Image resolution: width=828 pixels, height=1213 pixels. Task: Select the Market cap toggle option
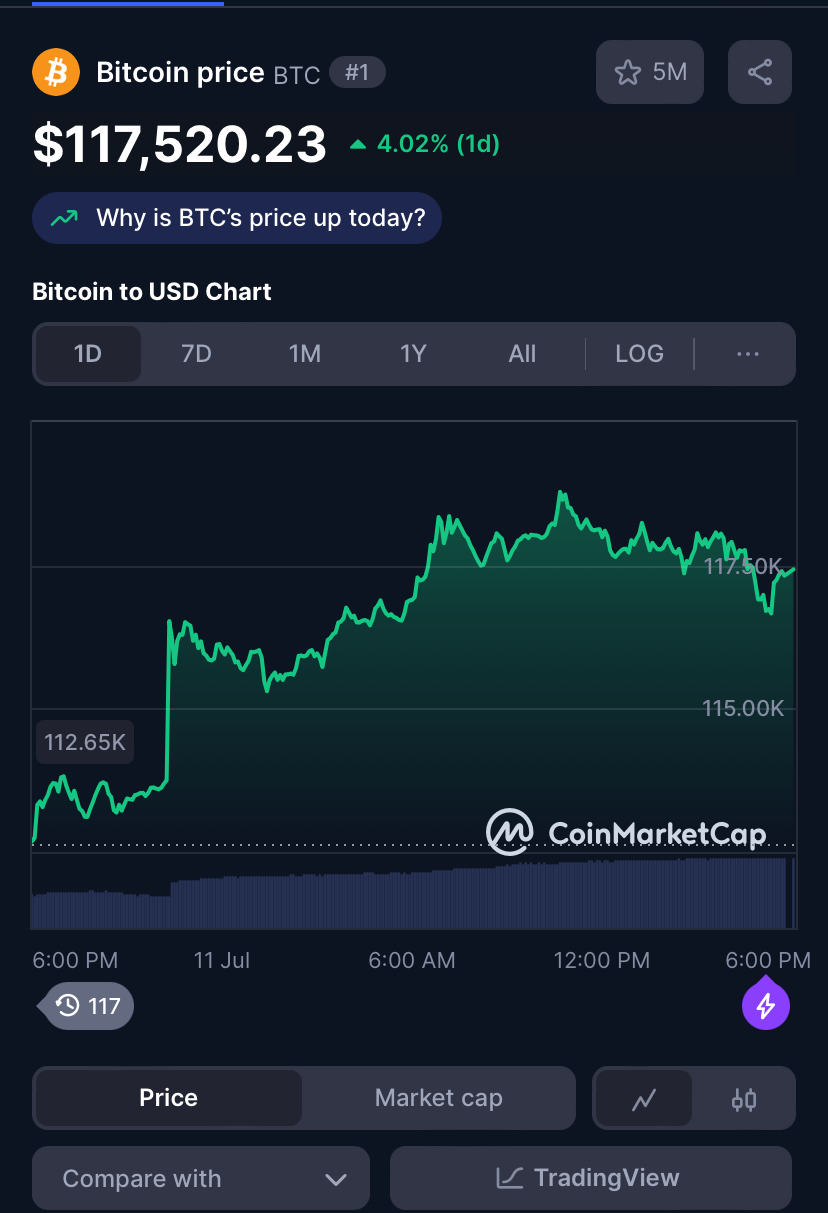pos(438,1098)
